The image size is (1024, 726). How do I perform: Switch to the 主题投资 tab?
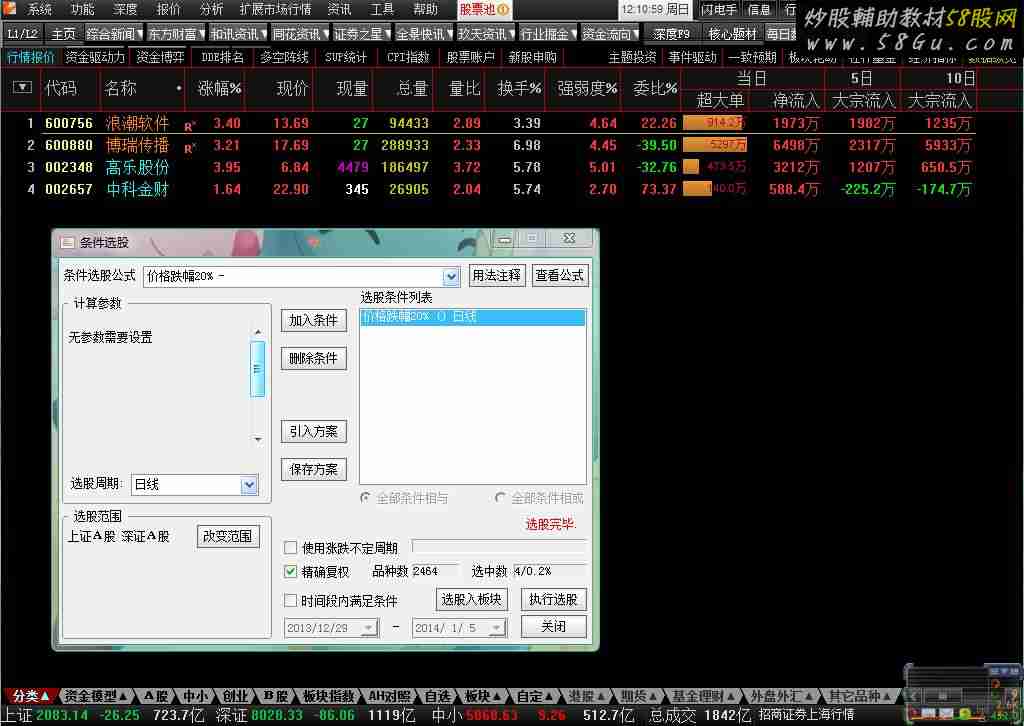pyautogui.click(x=632, y=57)
